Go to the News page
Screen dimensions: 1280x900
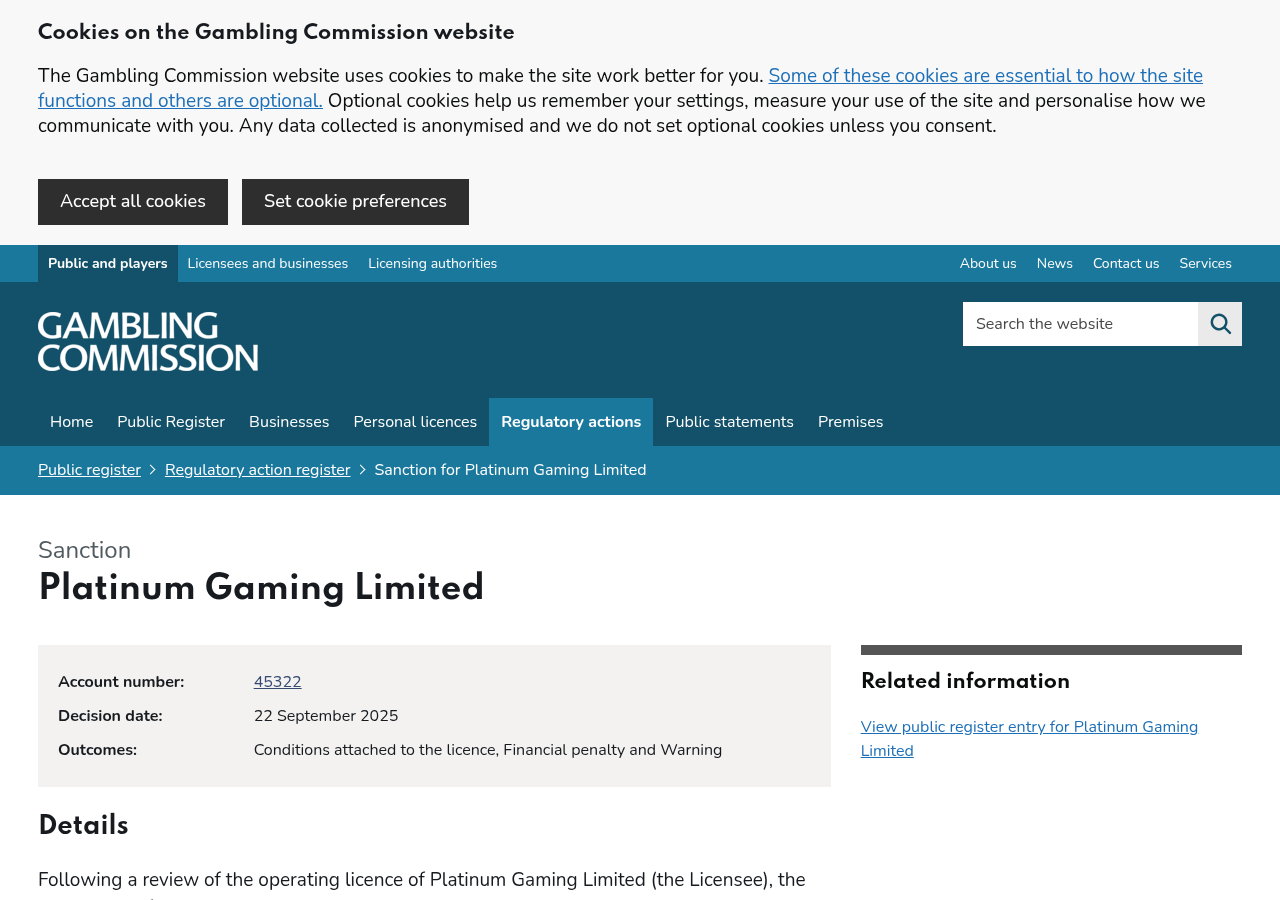tap(1055, 264)
